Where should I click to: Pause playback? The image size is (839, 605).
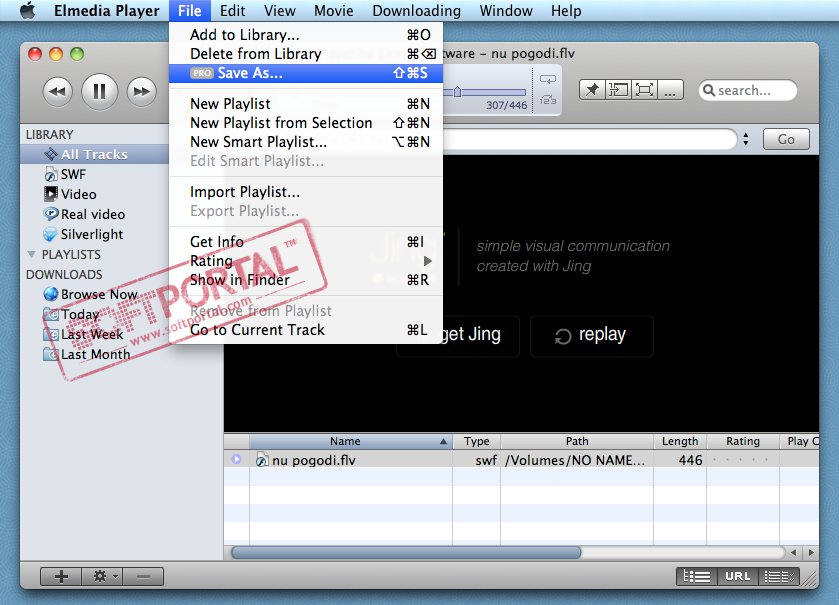tap(100, 91)
